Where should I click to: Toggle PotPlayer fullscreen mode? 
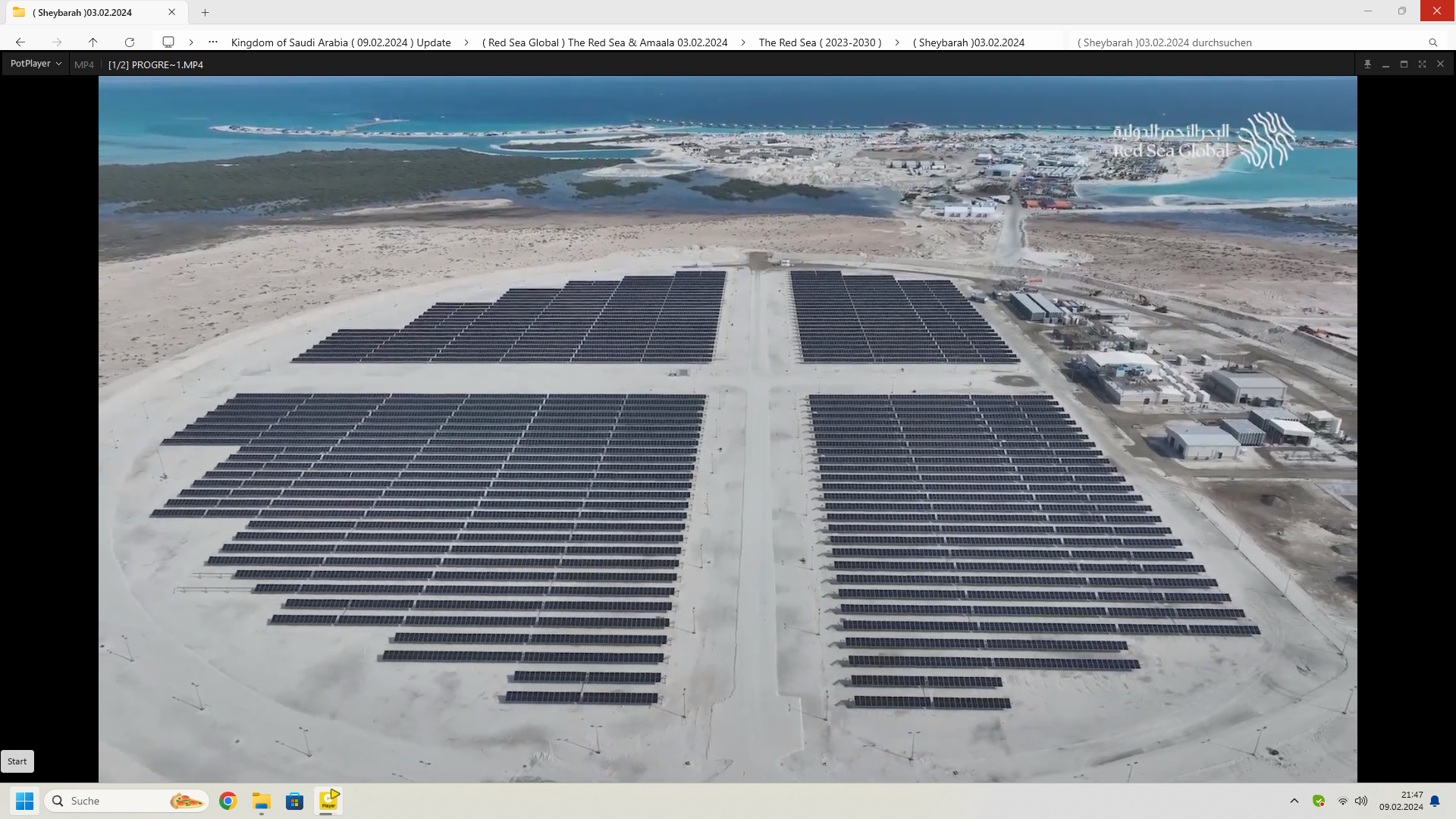pyautogui.click(x=1422, y=64)
